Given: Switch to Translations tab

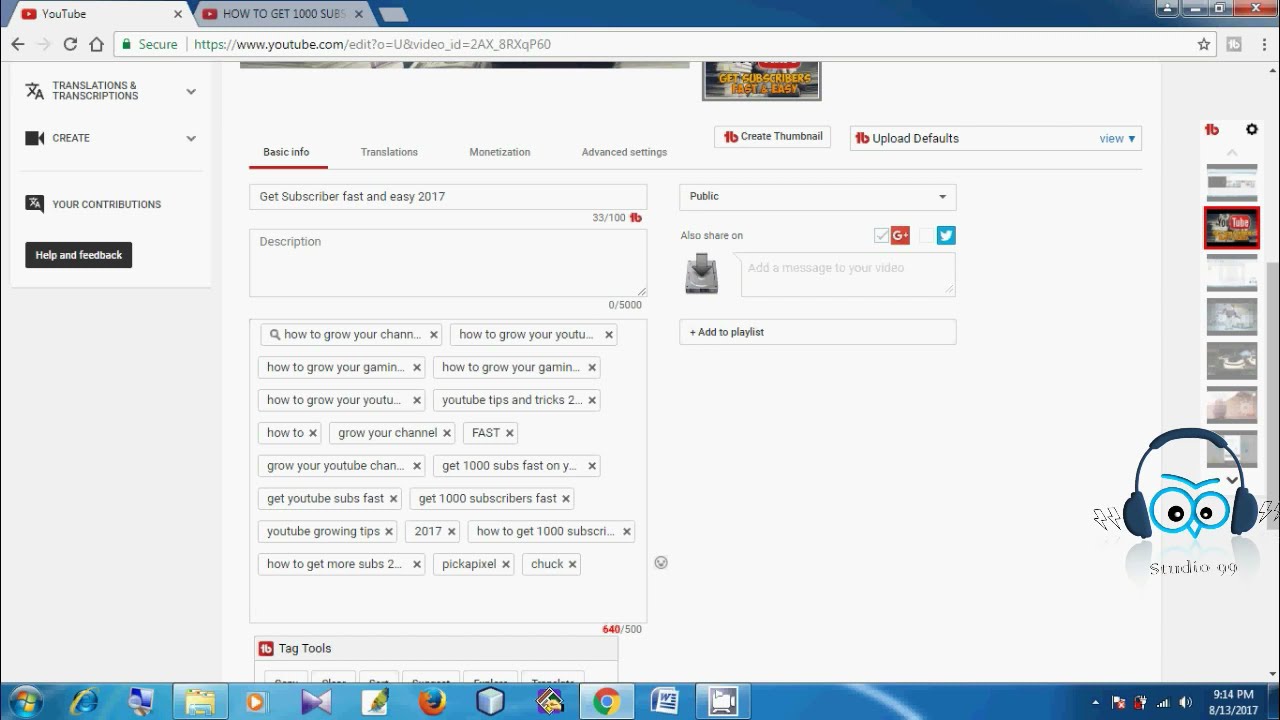Looking at the screenshot, I should tap(389, 152).
